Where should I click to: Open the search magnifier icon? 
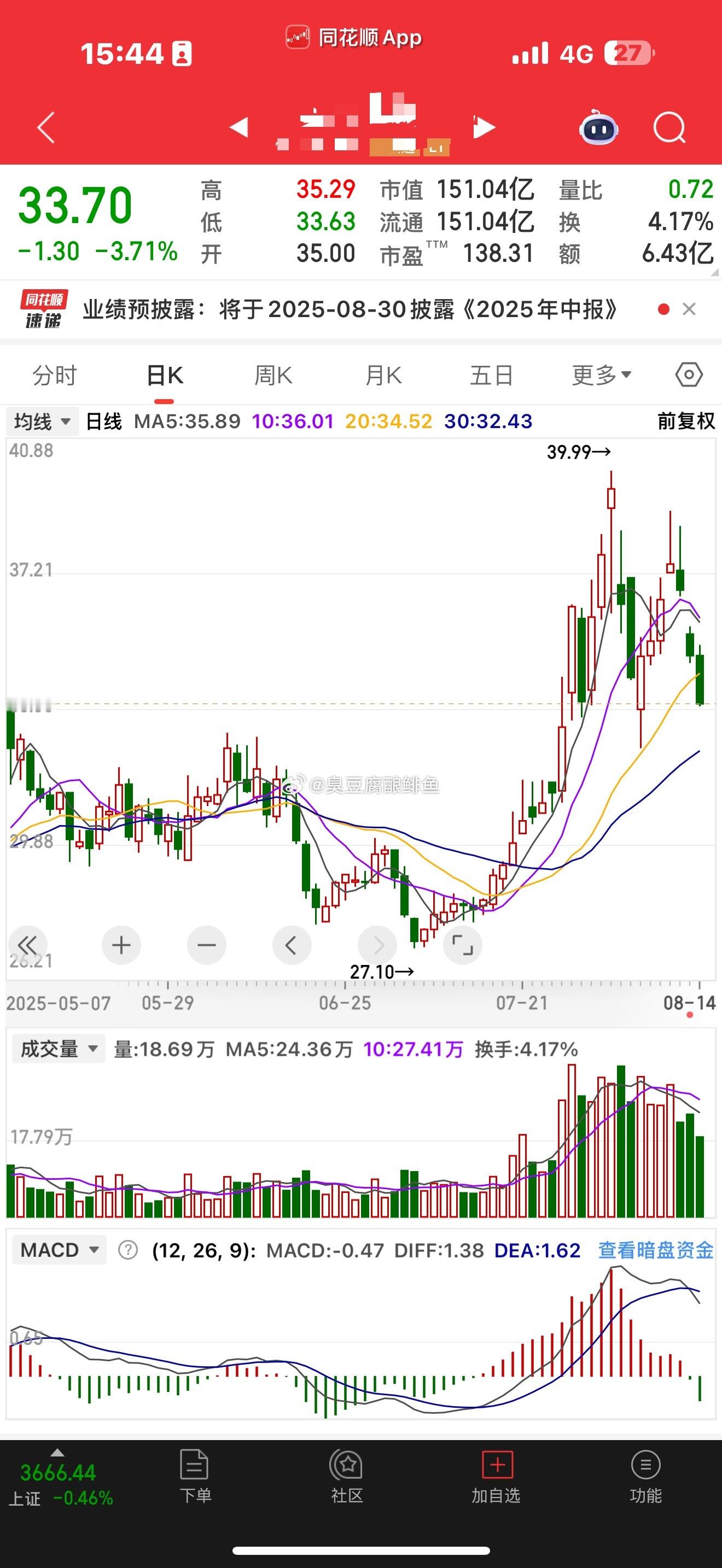click(669, 128)
